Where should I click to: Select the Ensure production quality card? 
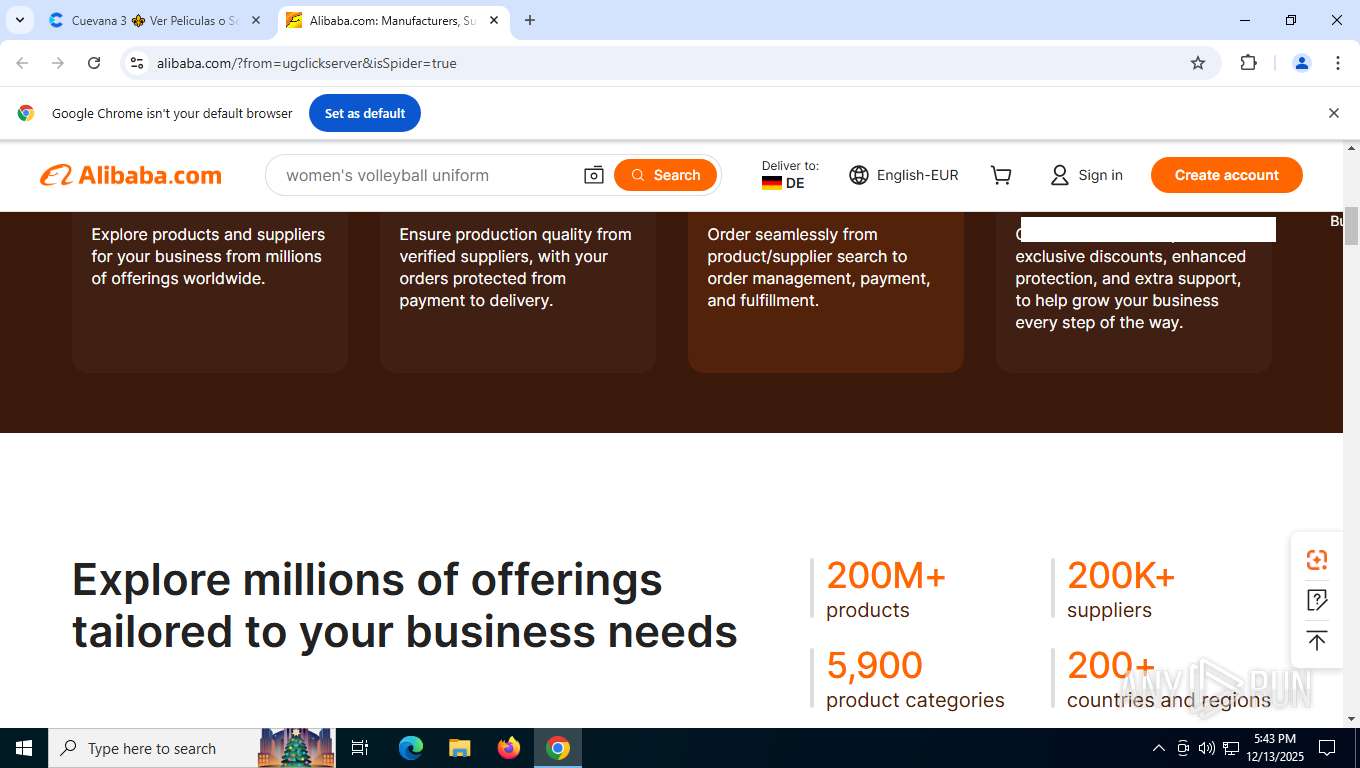point(518,292)
